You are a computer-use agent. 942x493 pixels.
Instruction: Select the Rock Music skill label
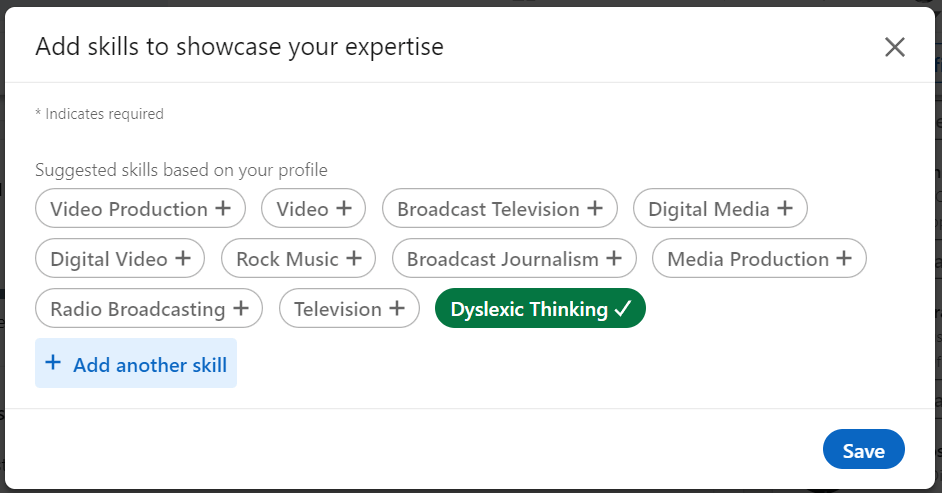[287, 259]
